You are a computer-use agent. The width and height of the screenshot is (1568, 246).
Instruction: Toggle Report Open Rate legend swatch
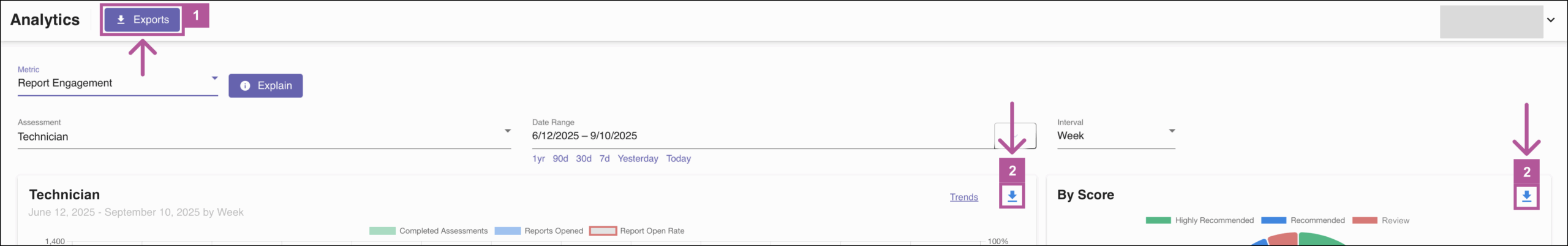pos(603,231)
